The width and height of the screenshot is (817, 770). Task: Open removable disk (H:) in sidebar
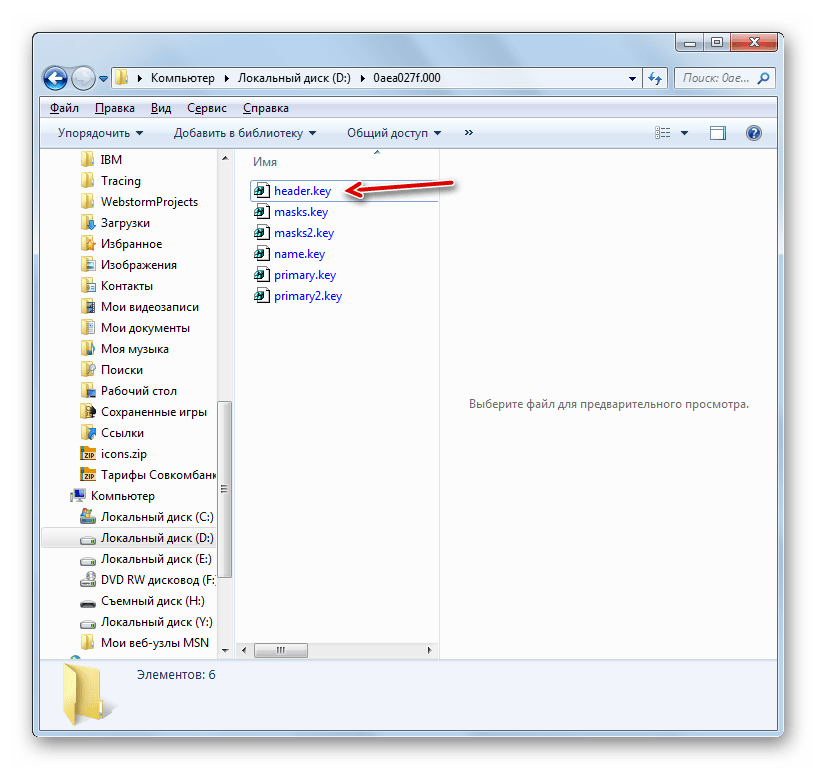[x=152, y=601]
